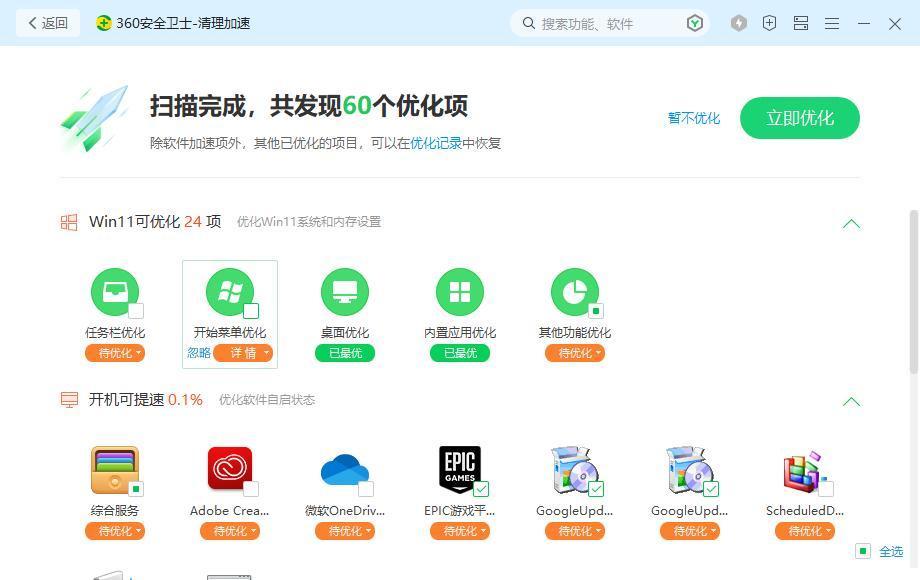Click the green shield icon in search box

point(695,23)
